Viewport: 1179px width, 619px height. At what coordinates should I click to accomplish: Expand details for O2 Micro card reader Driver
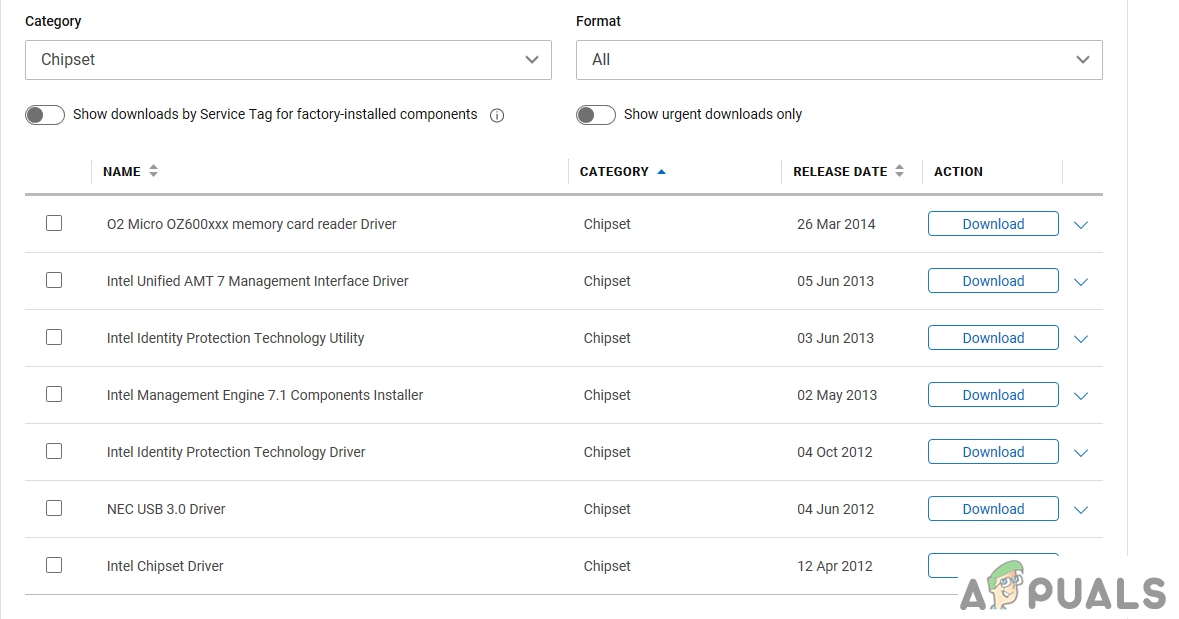1080,225
